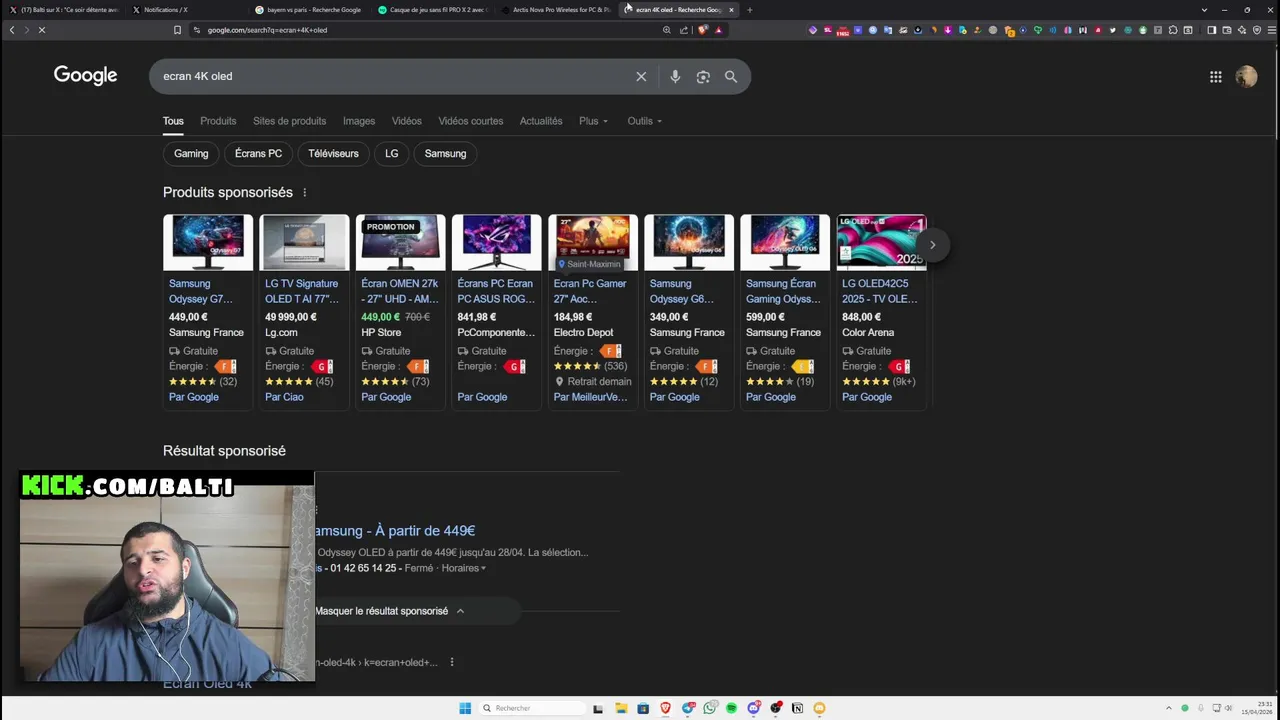This screenshot has width=1280, height=720.
Task: Click the Par Ciao link
Action: (284, 397)
